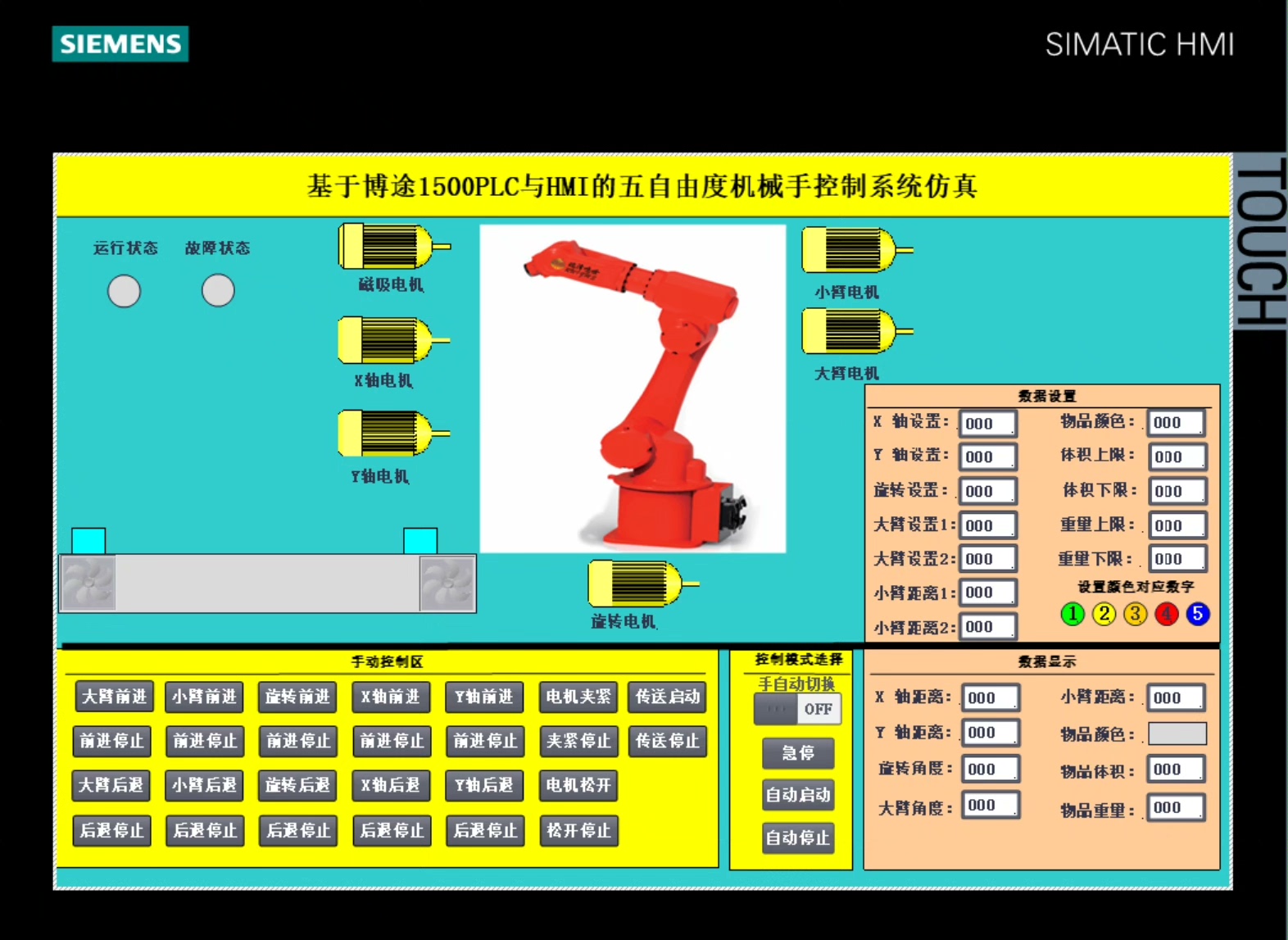Click the X 轴距离 display field

[991, 697]
